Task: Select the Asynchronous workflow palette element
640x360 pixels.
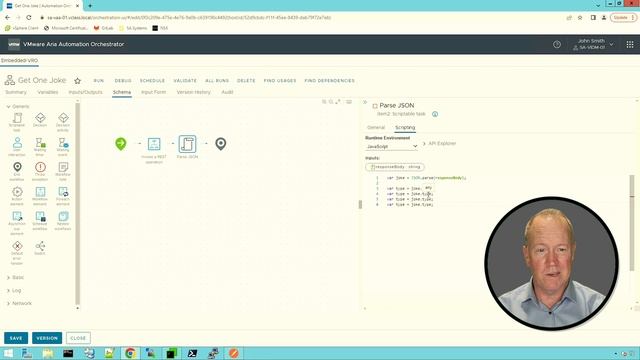Action: (x=17, y=223)
